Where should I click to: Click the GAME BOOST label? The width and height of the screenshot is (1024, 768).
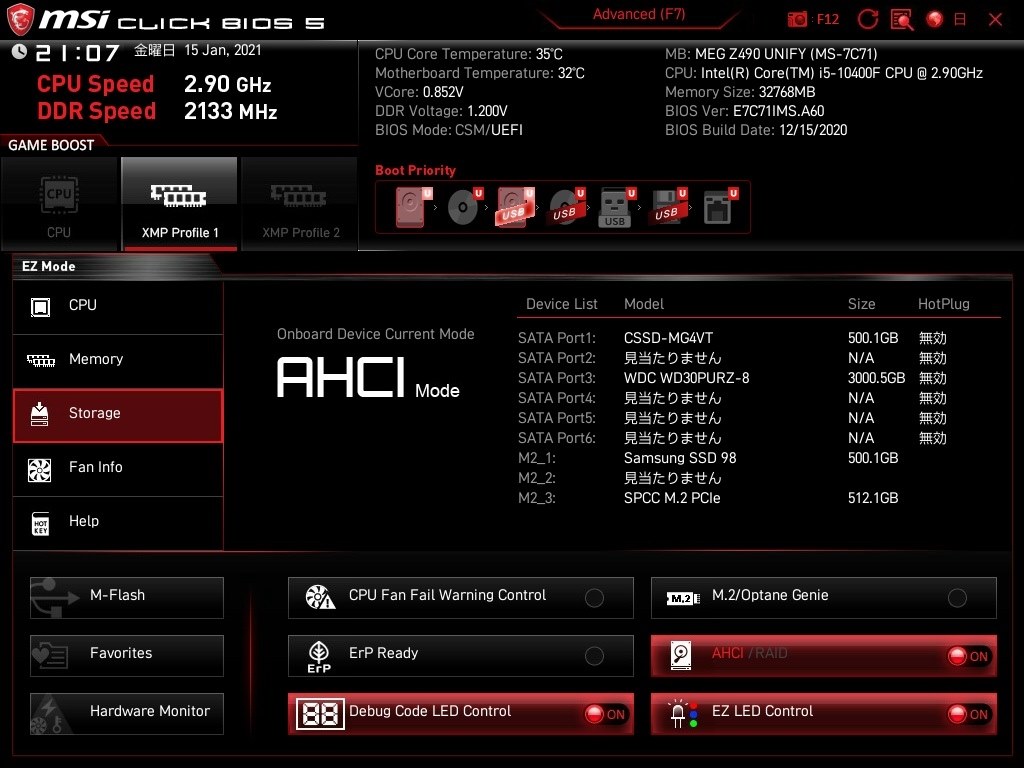51,145
